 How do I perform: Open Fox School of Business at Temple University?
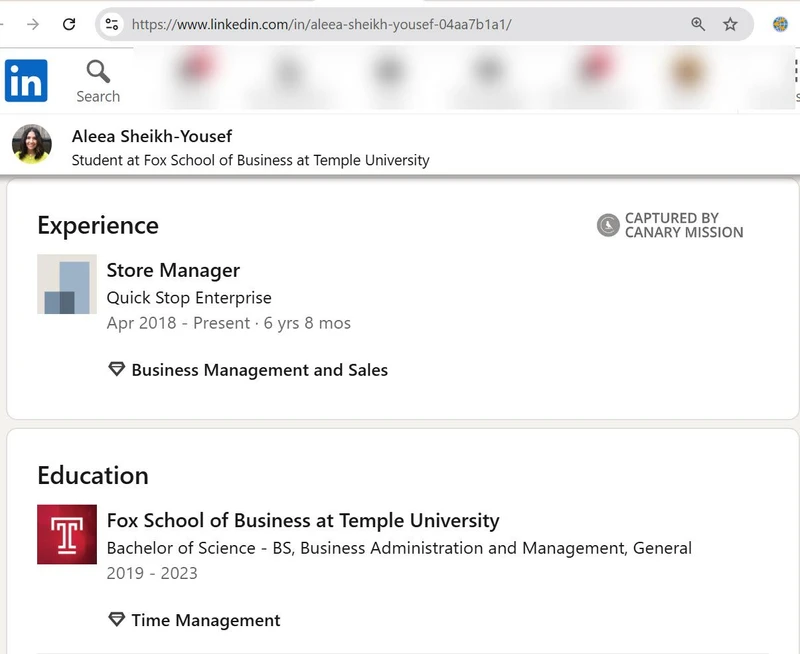(x=303, y=520)
